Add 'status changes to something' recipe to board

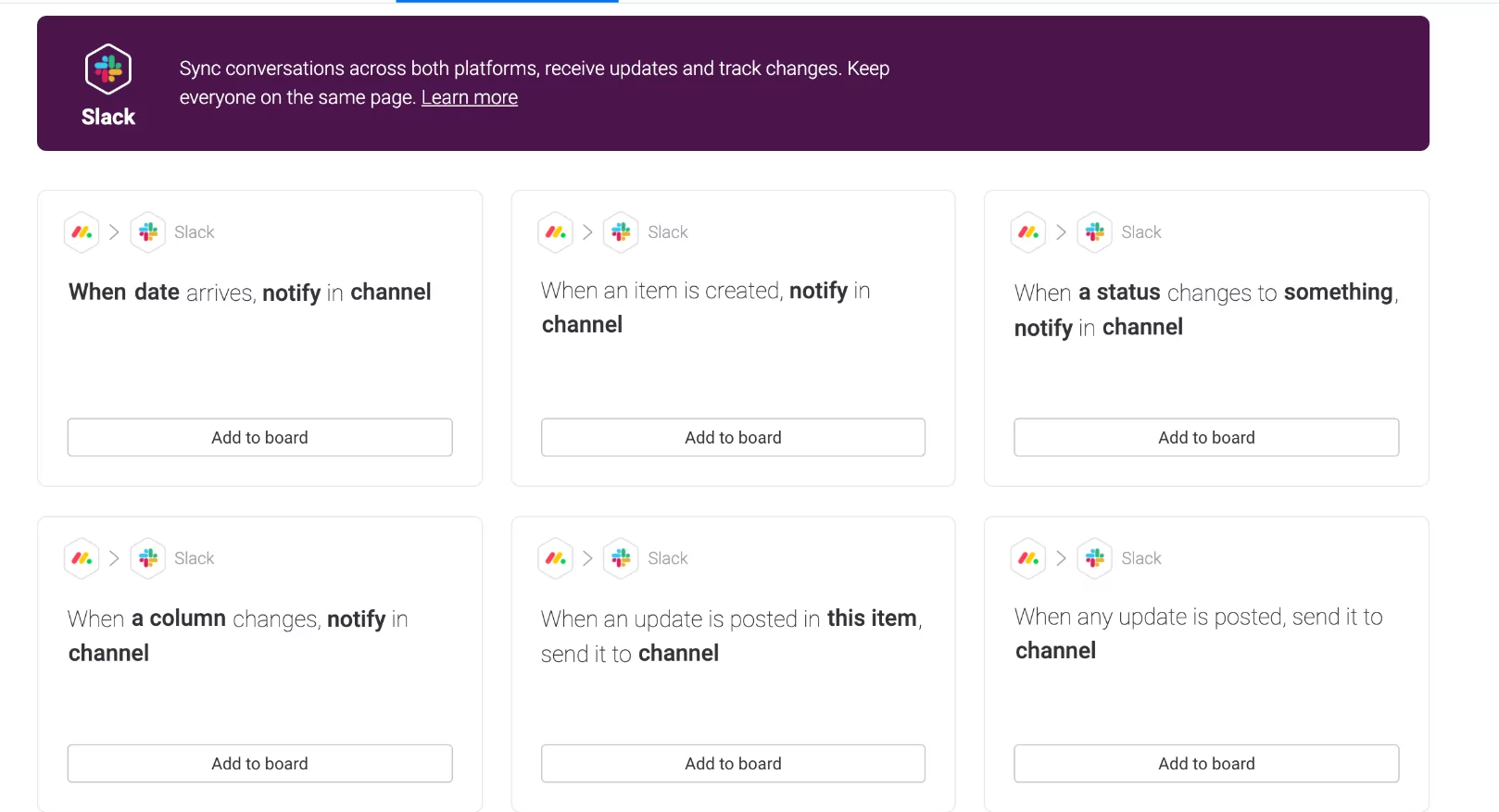coord(1206,437)
